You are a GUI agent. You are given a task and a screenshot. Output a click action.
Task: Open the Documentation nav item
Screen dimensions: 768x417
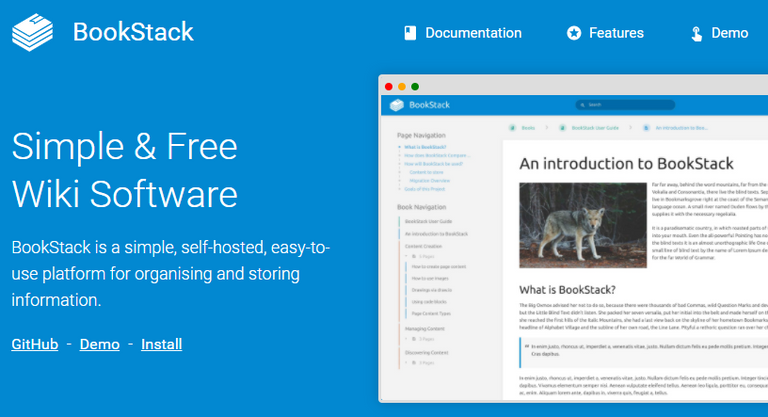463,33
